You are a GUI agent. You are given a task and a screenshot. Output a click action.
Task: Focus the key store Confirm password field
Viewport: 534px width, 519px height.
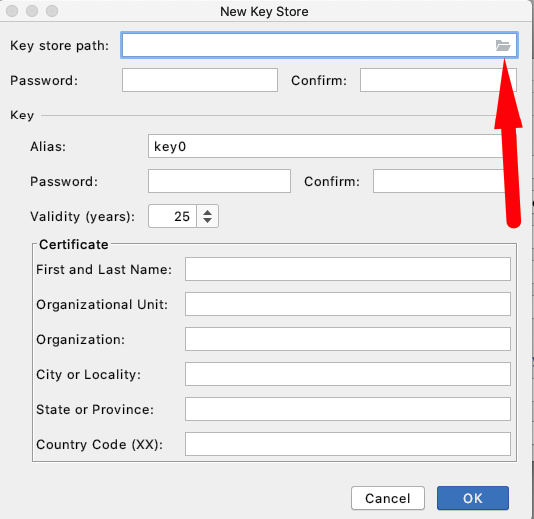coord(438,80)
